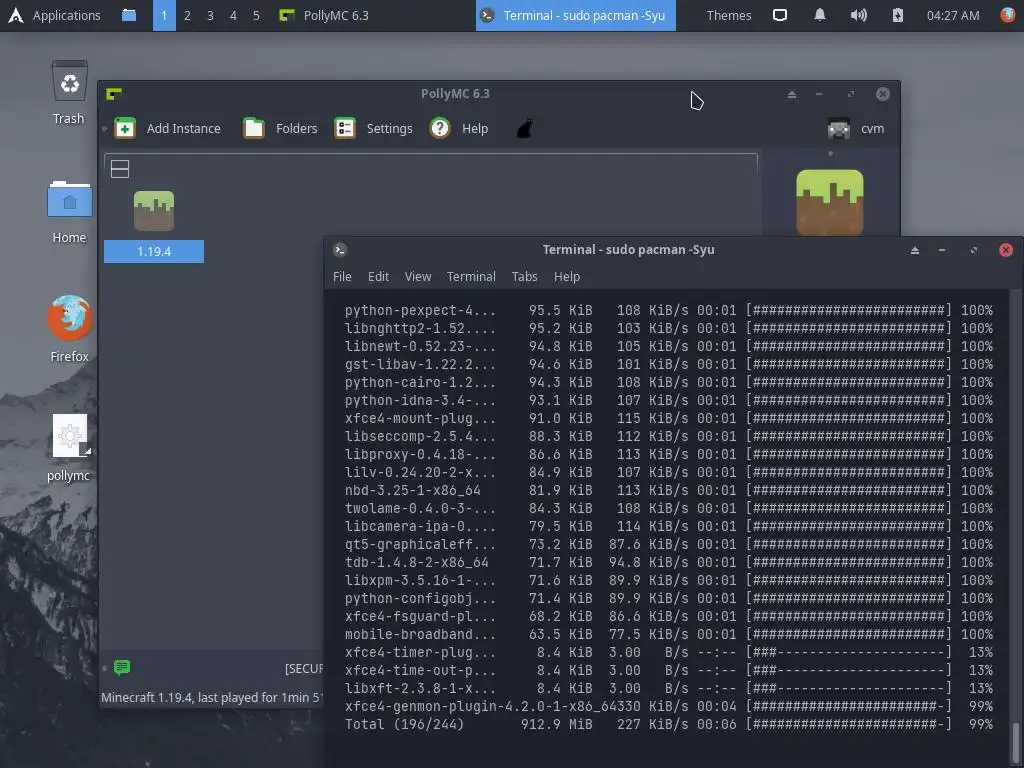Switch to workspace 5

[256, 15]
